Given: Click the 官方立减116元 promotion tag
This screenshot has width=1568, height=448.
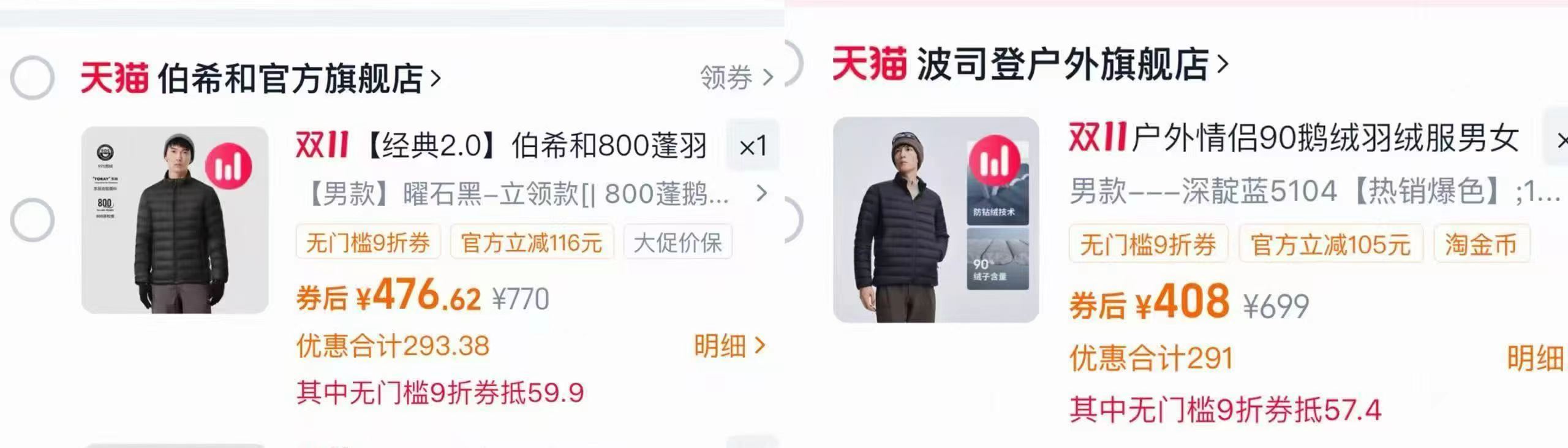Looking at the screenshot, I should point(532,243).
